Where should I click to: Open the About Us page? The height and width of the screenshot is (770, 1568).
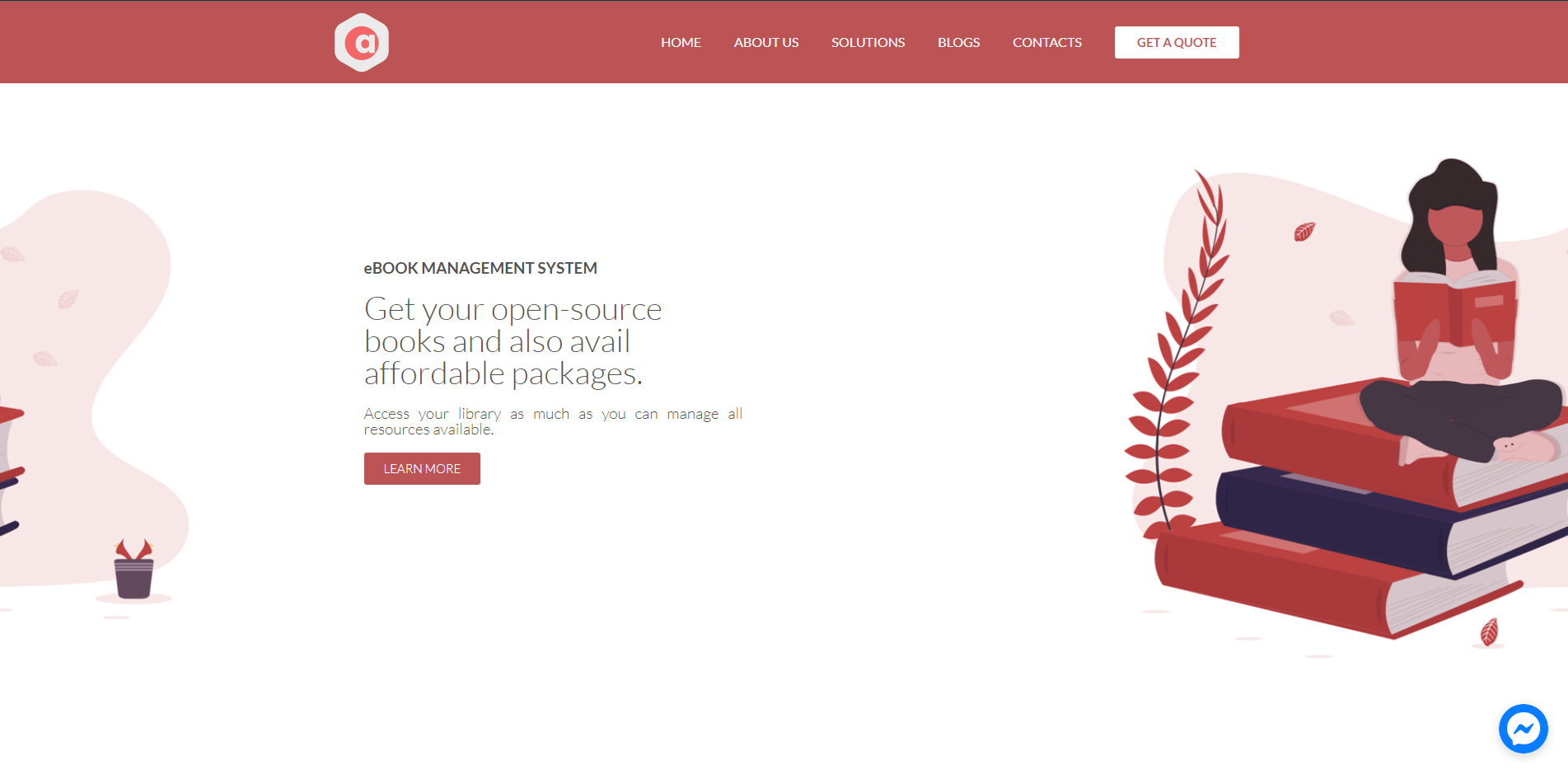tap(765, 42)
